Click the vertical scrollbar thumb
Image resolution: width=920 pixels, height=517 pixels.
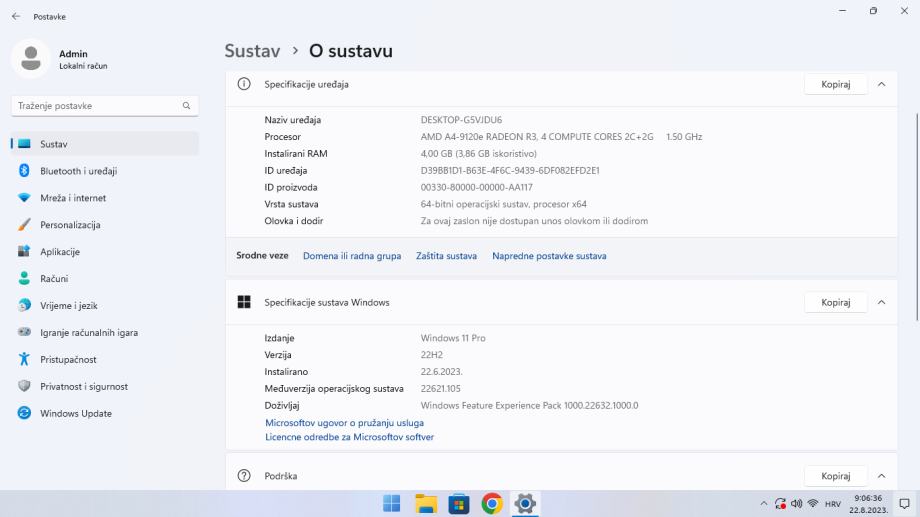coord(916,217)
